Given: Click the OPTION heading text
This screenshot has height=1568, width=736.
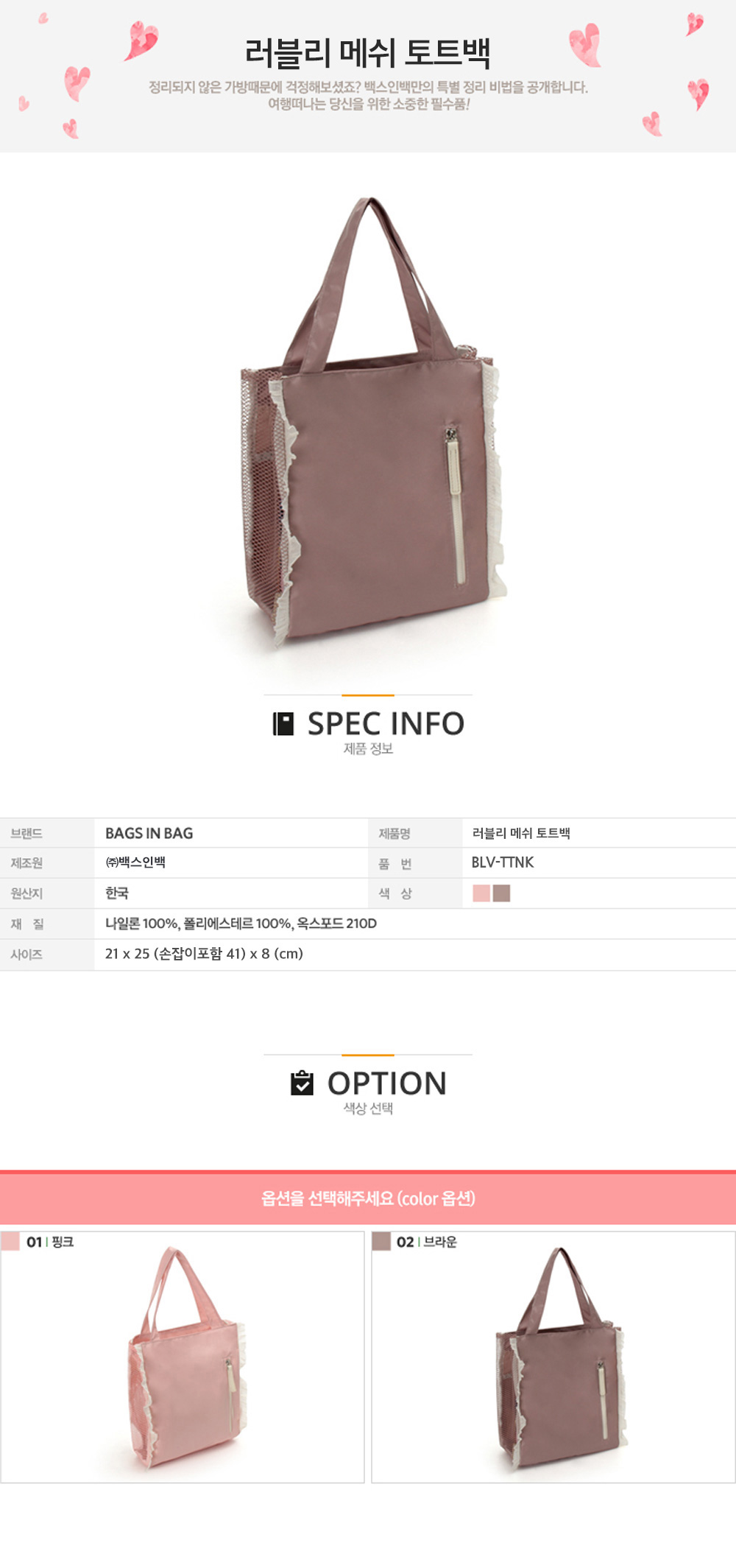Looking at the screenshot, I should (387, 1083).
